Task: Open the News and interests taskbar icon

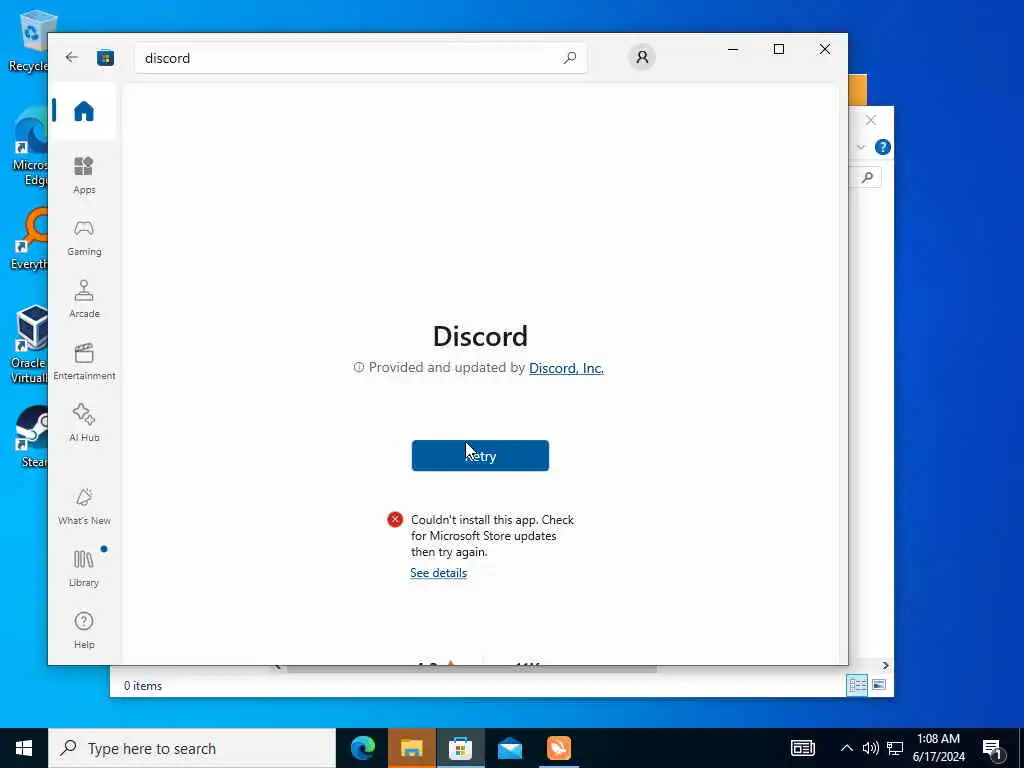Action: [803, 748]
